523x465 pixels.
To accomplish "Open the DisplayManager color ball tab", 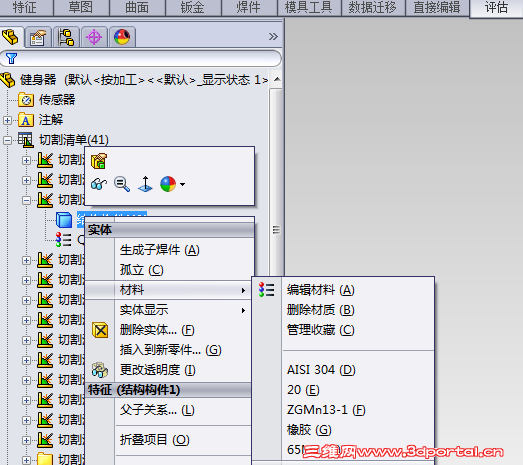I will (122, 37).
